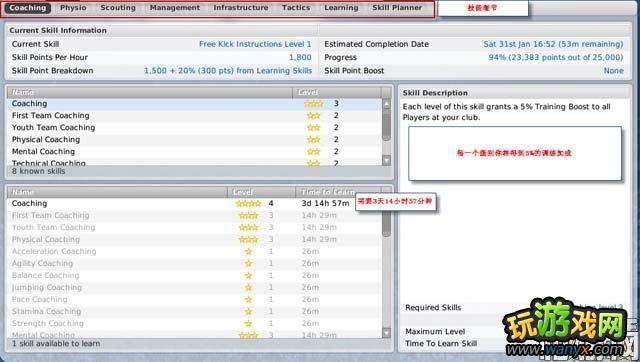Select Acceleration Coaching in the skill list
Image resolution: width=640 pixels, height=362 pixels.
195,251
